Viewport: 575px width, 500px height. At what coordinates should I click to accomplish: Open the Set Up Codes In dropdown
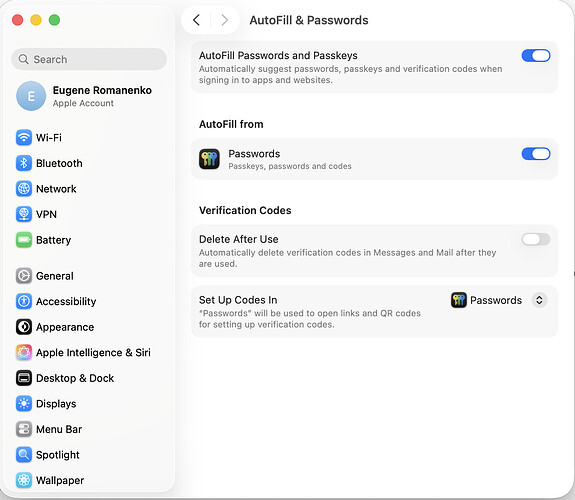(x=499, y=300)
